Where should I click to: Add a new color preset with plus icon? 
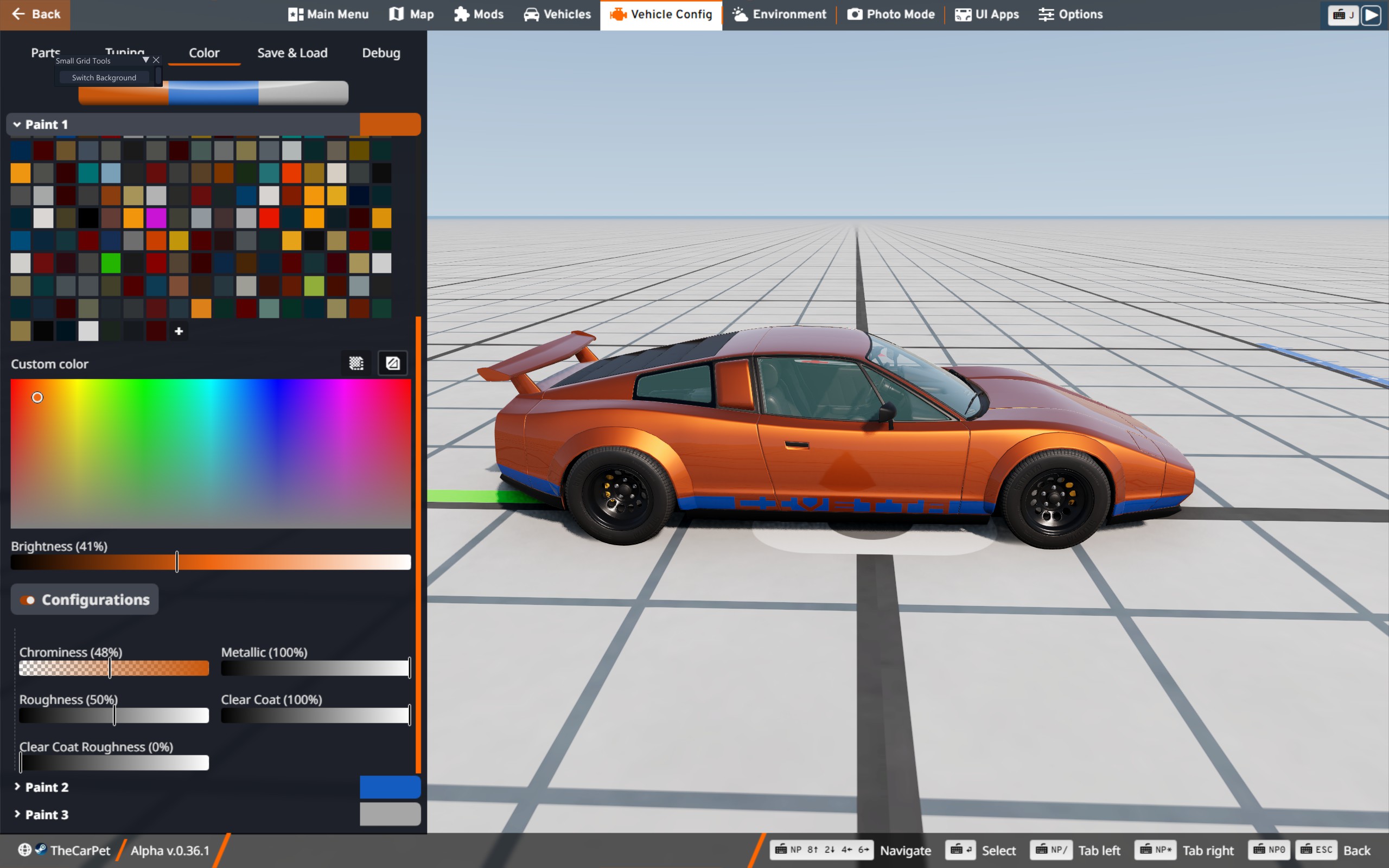coord(179,331)
